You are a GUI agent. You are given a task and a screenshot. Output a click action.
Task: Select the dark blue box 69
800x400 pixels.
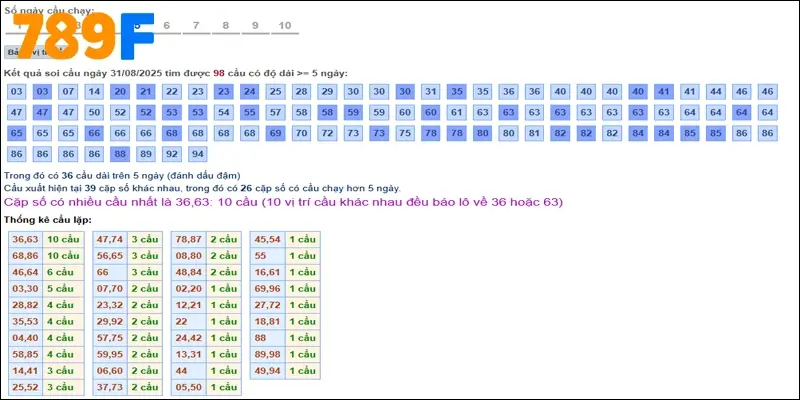pyautogui.click(x=276, y=133)
